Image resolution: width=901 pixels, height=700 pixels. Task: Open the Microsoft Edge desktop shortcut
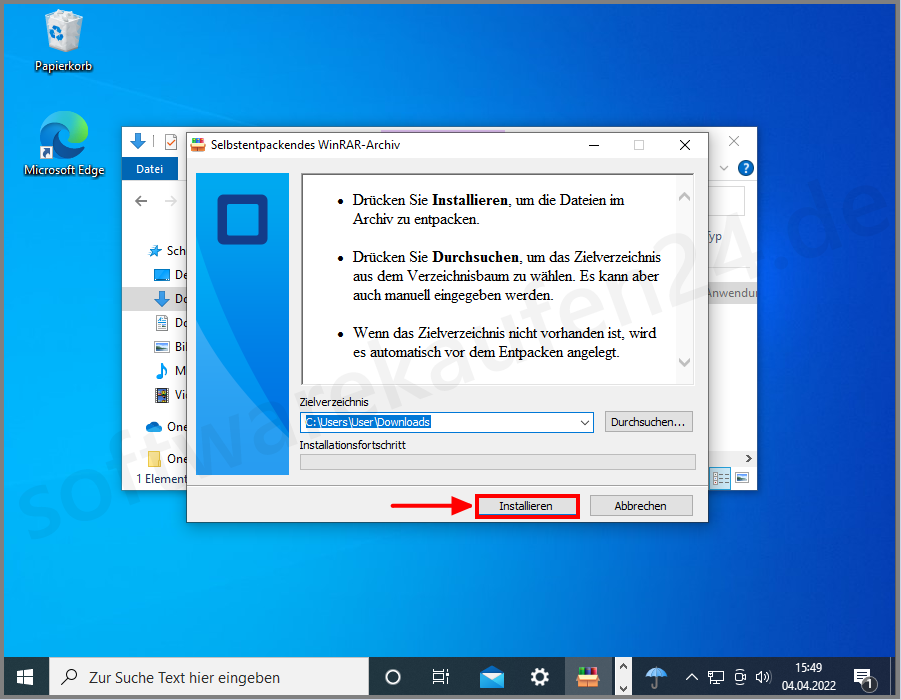(64, 144)
